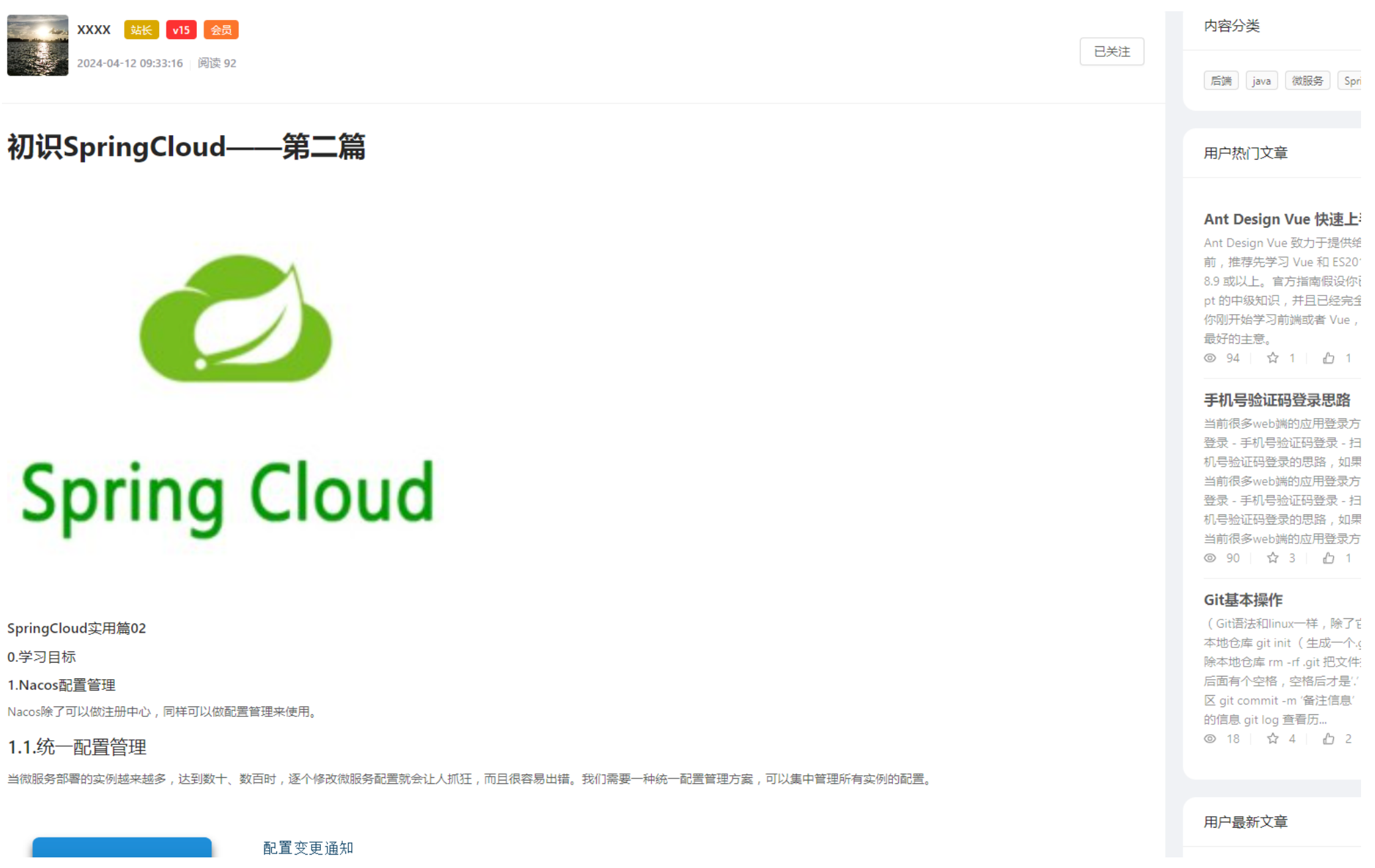
Task: Click the Git基本操作 article summary text
Action: click(1282, 672)
